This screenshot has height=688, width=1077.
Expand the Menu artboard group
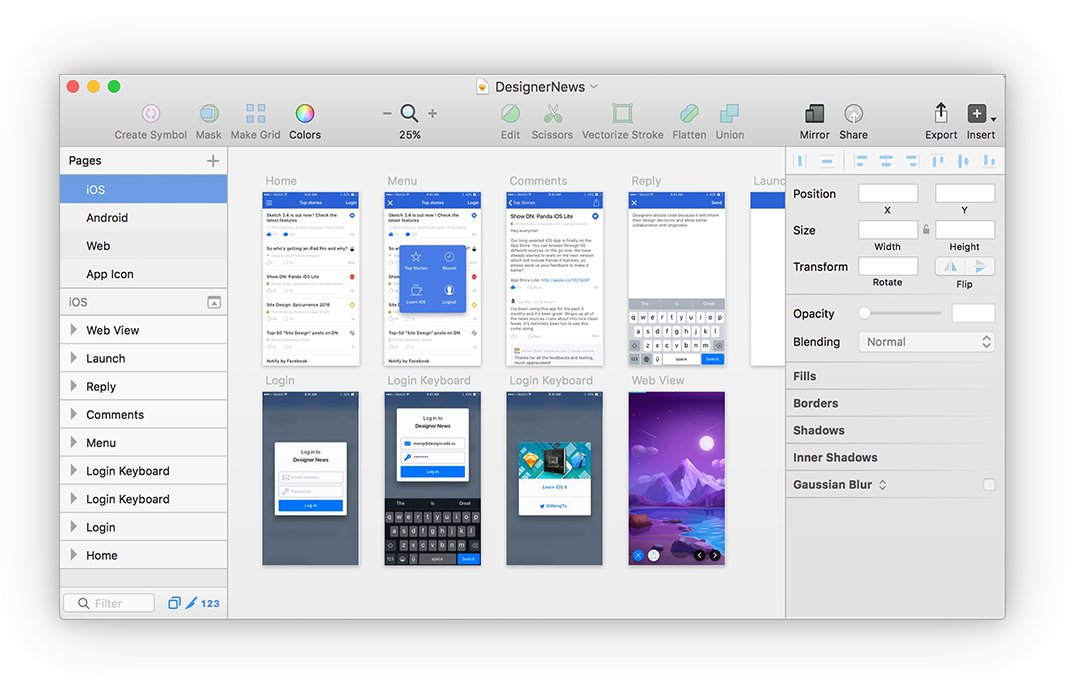(x=73, y=442)
